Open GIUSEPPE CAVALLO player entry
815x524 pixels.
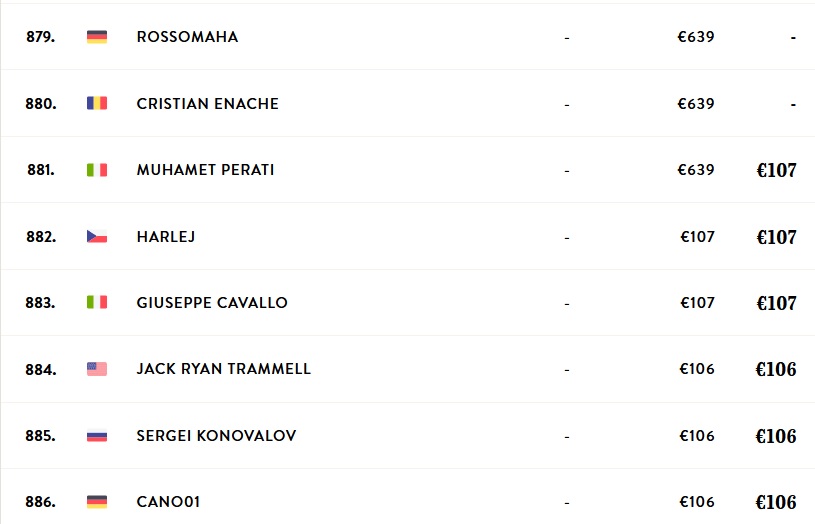coord(212,303)
